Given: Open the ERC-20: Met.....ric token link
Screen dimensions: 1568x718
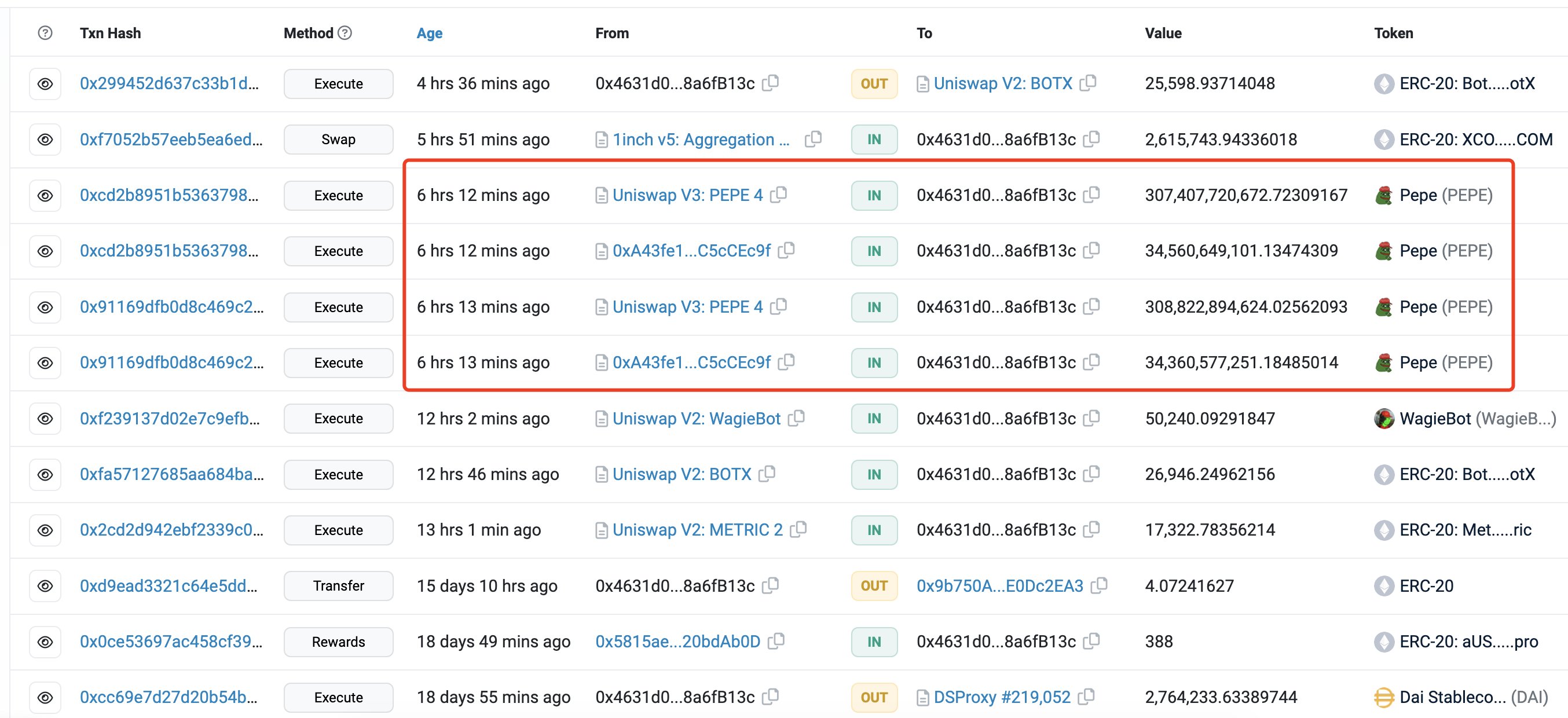Looking at the screenshot, I should pos(1466,530).
